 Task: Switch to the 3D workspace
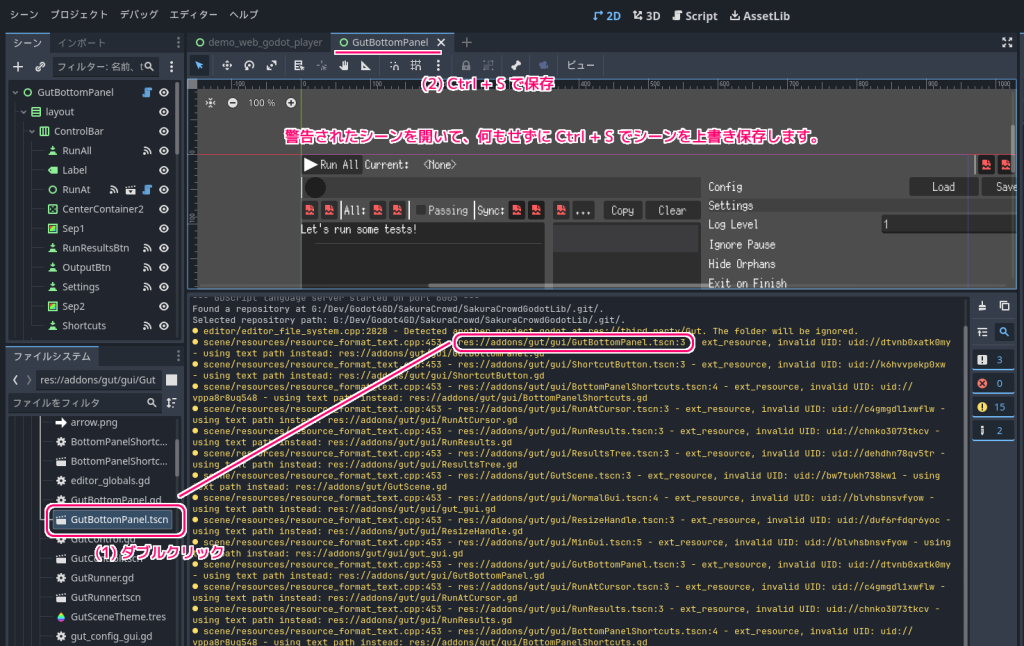tap(647, 16)
